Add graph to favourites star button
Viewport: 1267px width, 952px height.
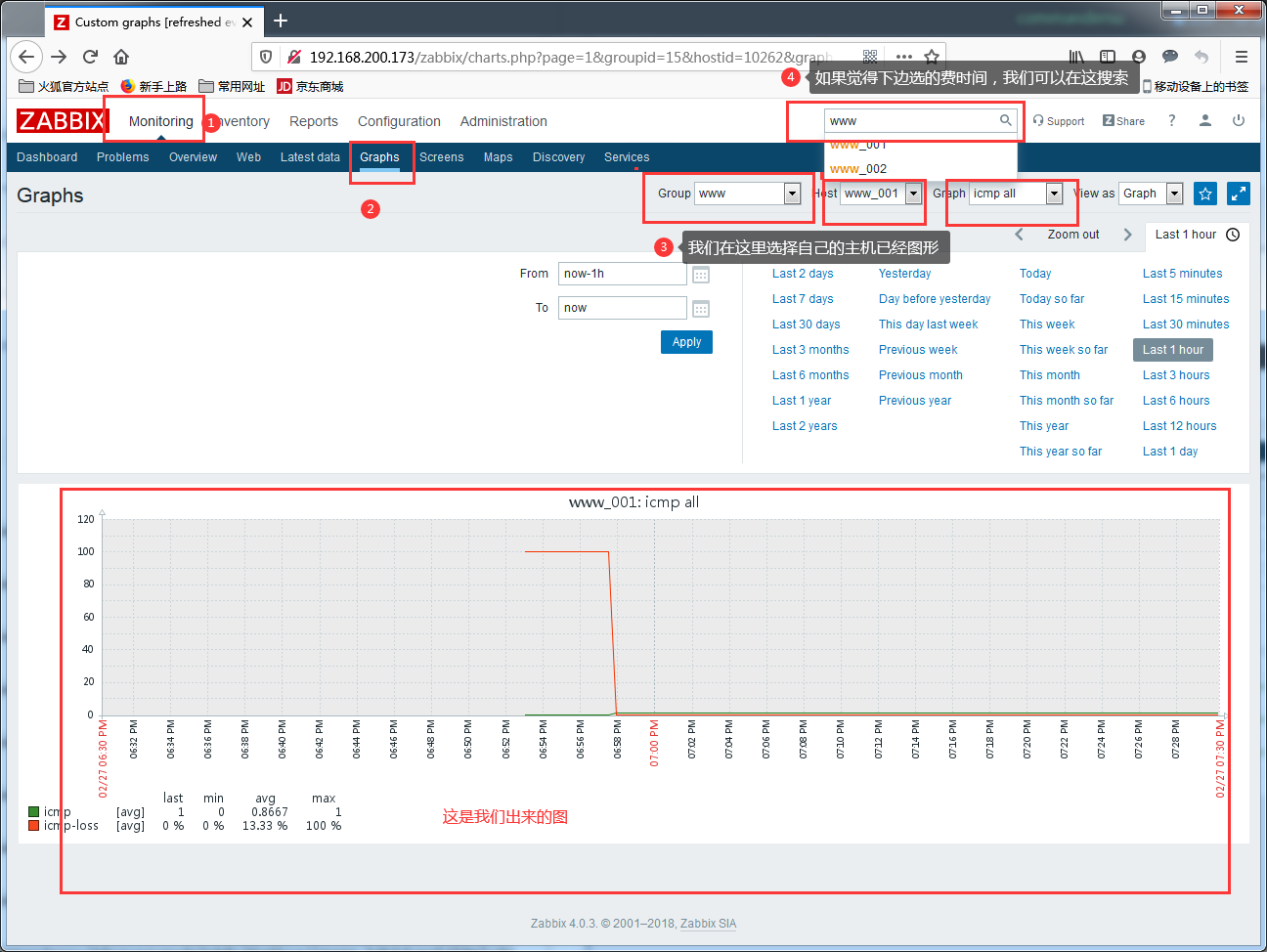(x=1205, y=194)
